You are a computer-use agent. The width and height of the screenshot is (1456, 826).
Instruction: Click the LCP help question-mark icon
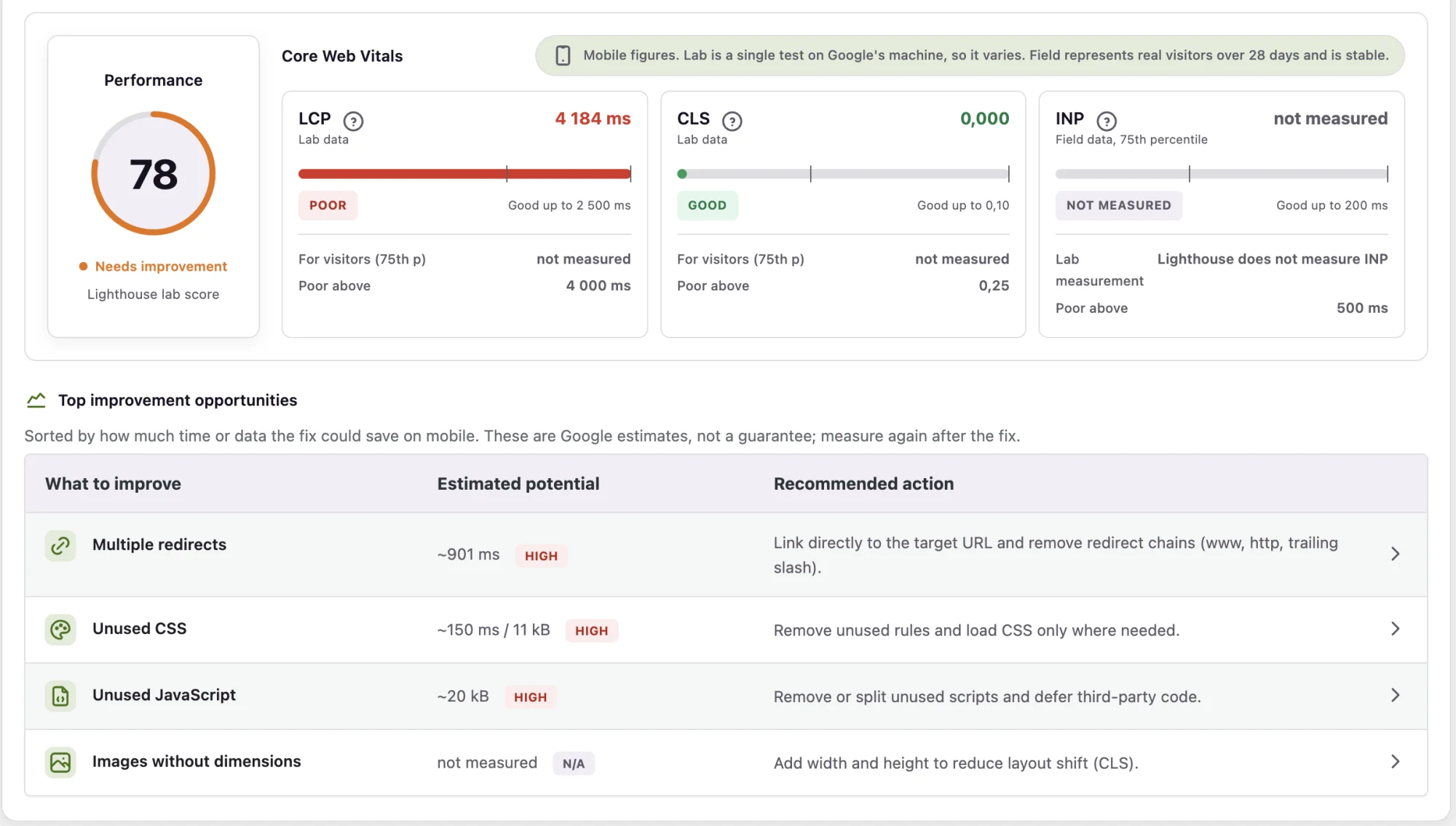coord(353,121)
